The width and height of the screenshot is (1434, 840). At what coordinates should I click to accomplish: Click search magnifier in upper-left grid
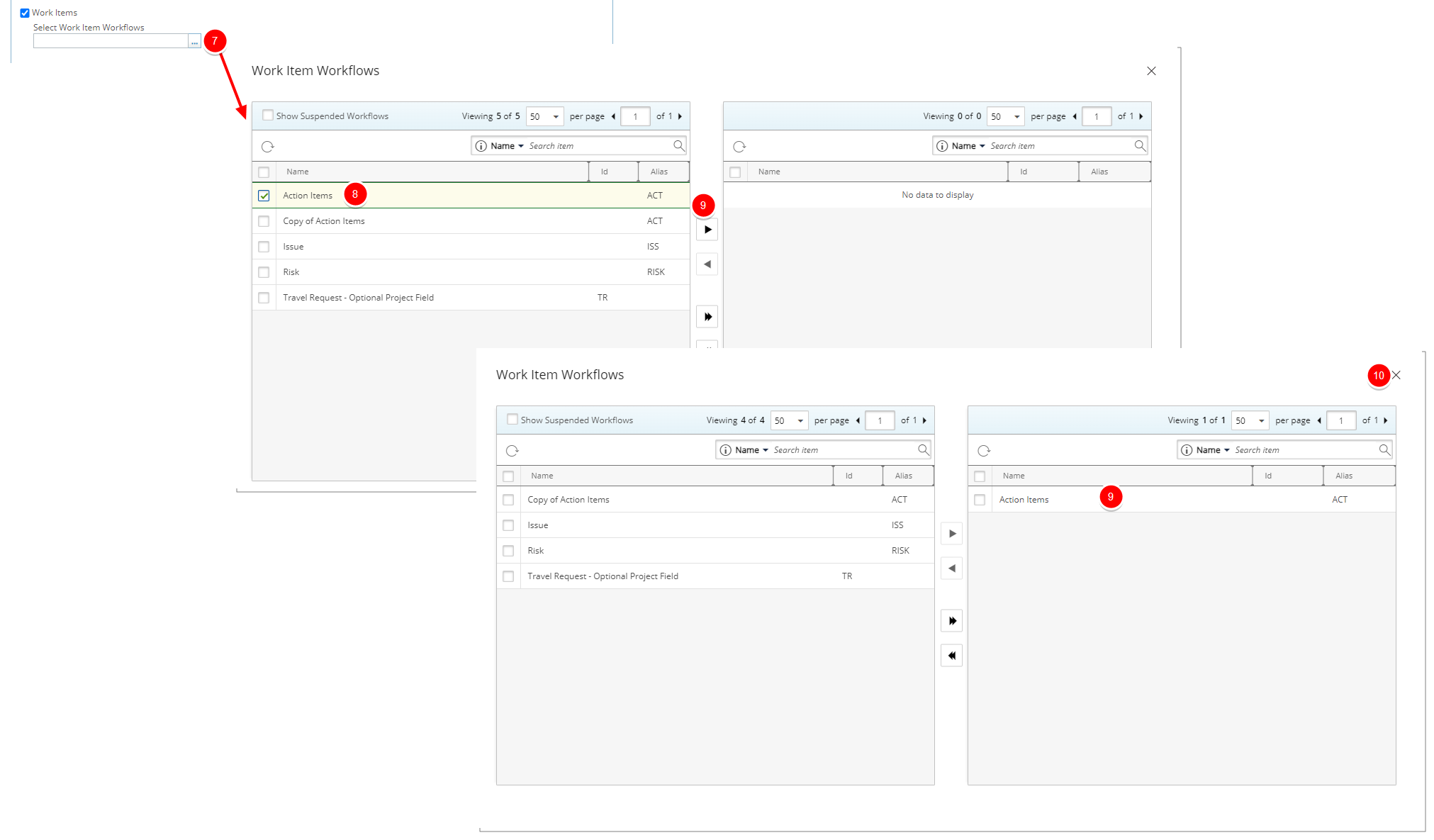coord(678,146)
